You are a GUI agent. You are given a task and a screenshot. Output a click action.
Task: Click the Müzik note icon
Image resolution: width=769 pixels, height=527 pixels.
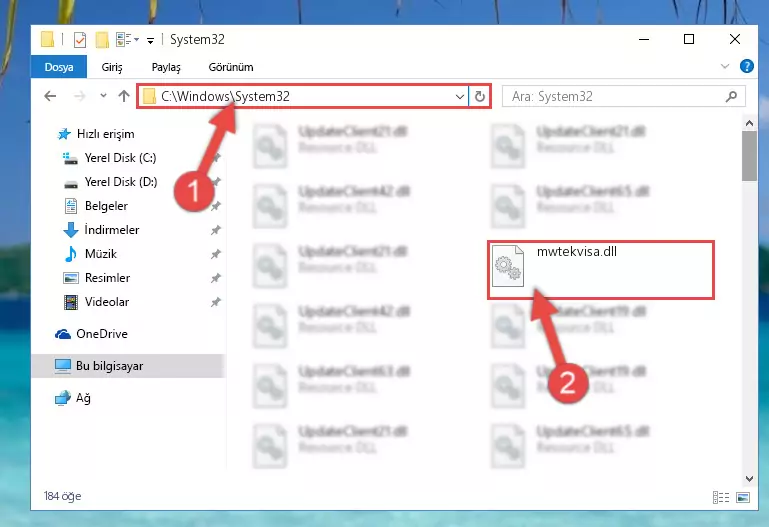(71, 254)
